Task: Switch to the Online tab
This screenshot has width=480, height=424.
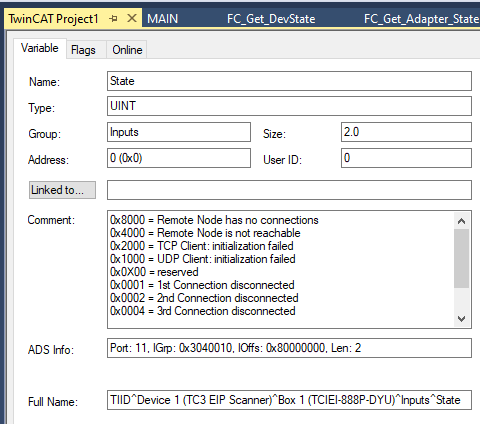Action: coord(127,50)
